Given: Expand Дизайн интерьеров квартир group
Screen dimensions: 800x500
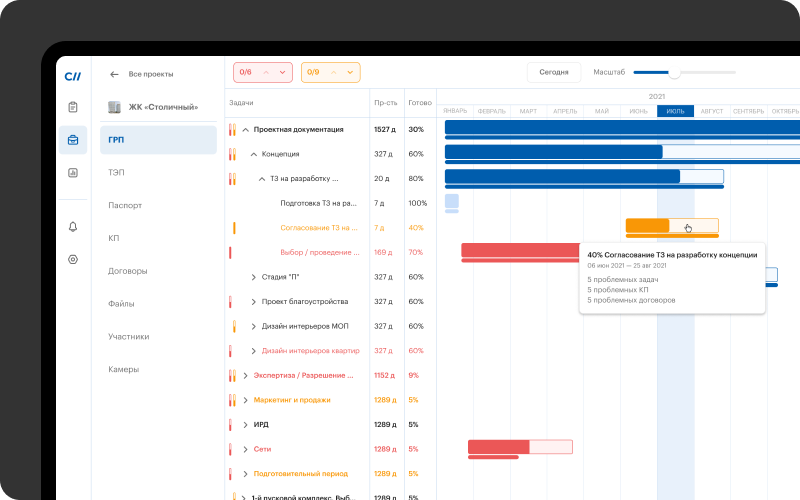Looking at the screenshot, I should [254, 351].
